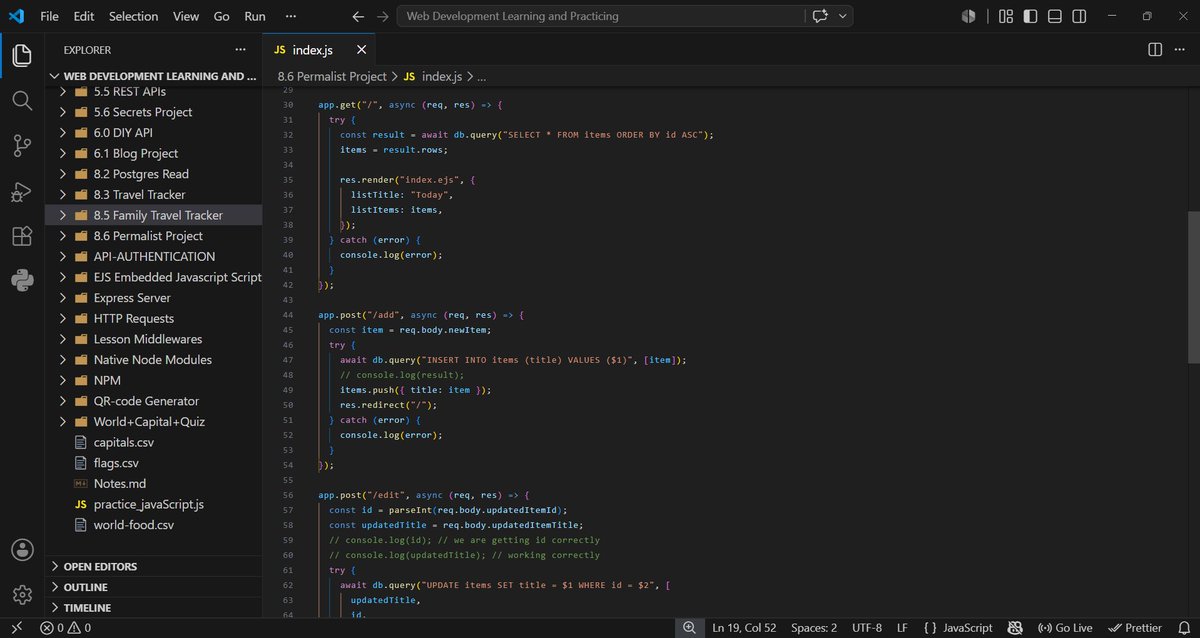Open the Extensions view
1200x638 pixels.
pyautogui.click(x=22, y=236)
